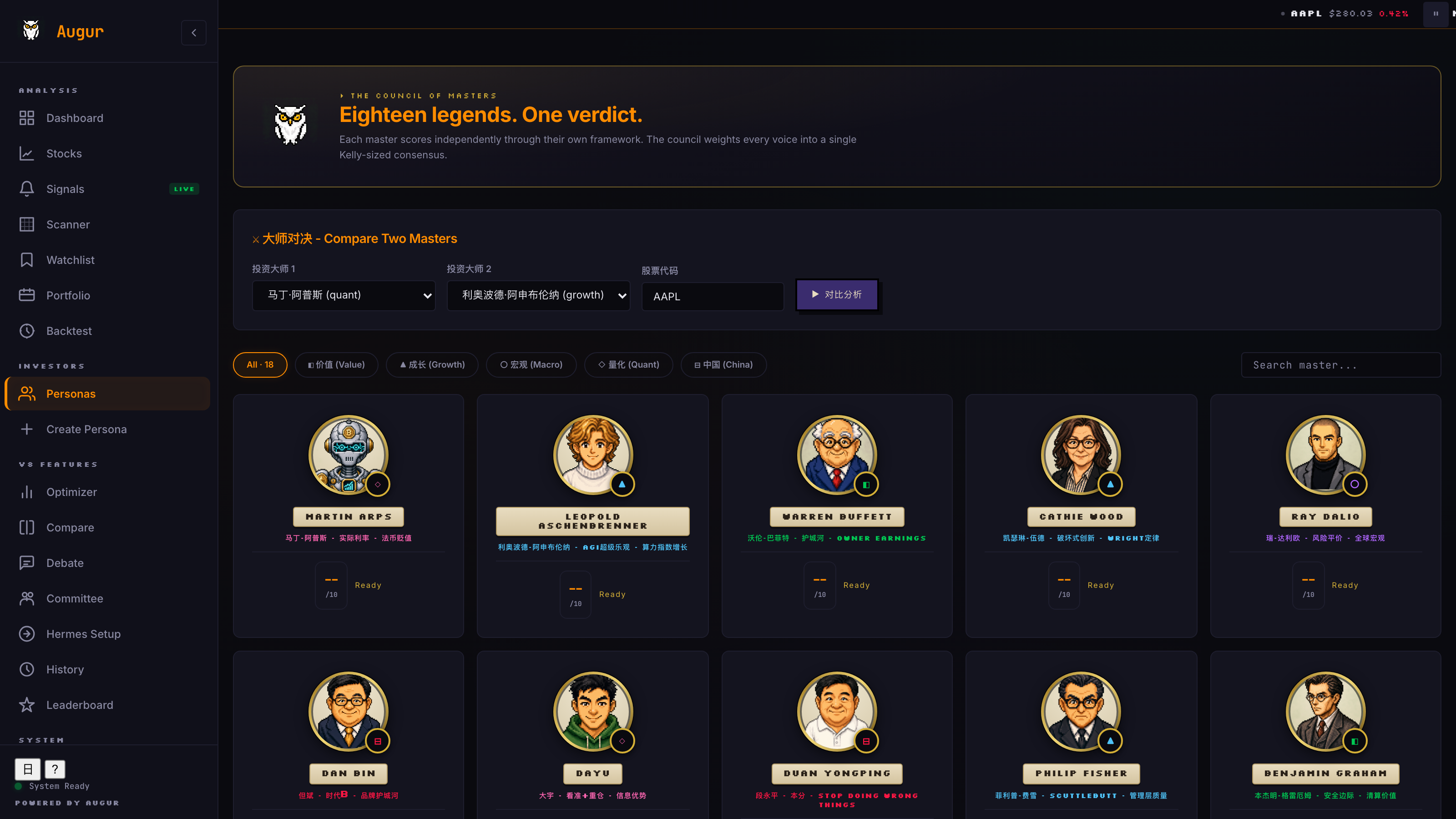1456x819 pixels.
Task: Open the Watchlist bookmark icon
Action: 26,260
